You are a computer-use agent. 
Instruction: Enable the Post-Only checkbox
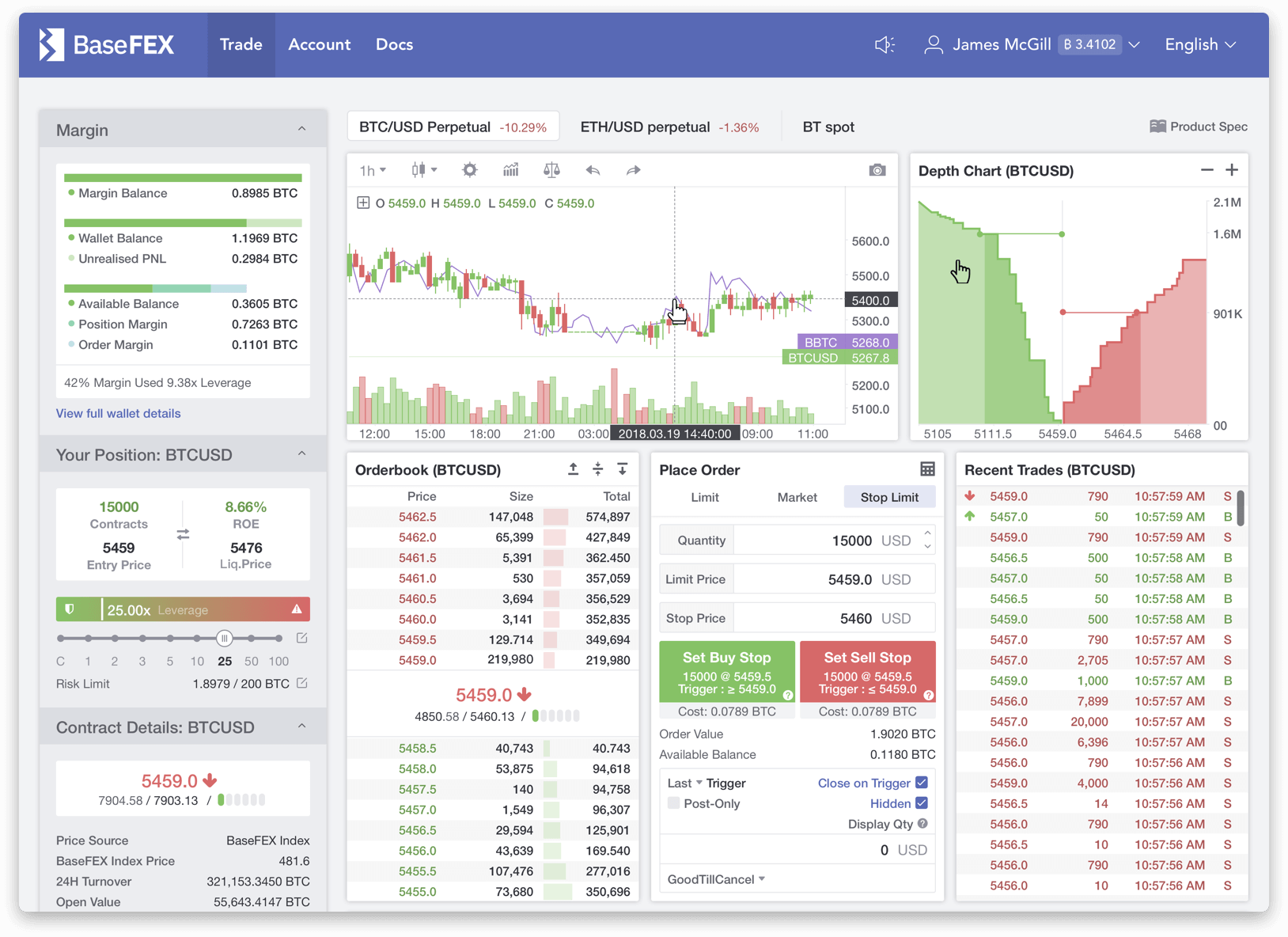[x=673, y=803]
